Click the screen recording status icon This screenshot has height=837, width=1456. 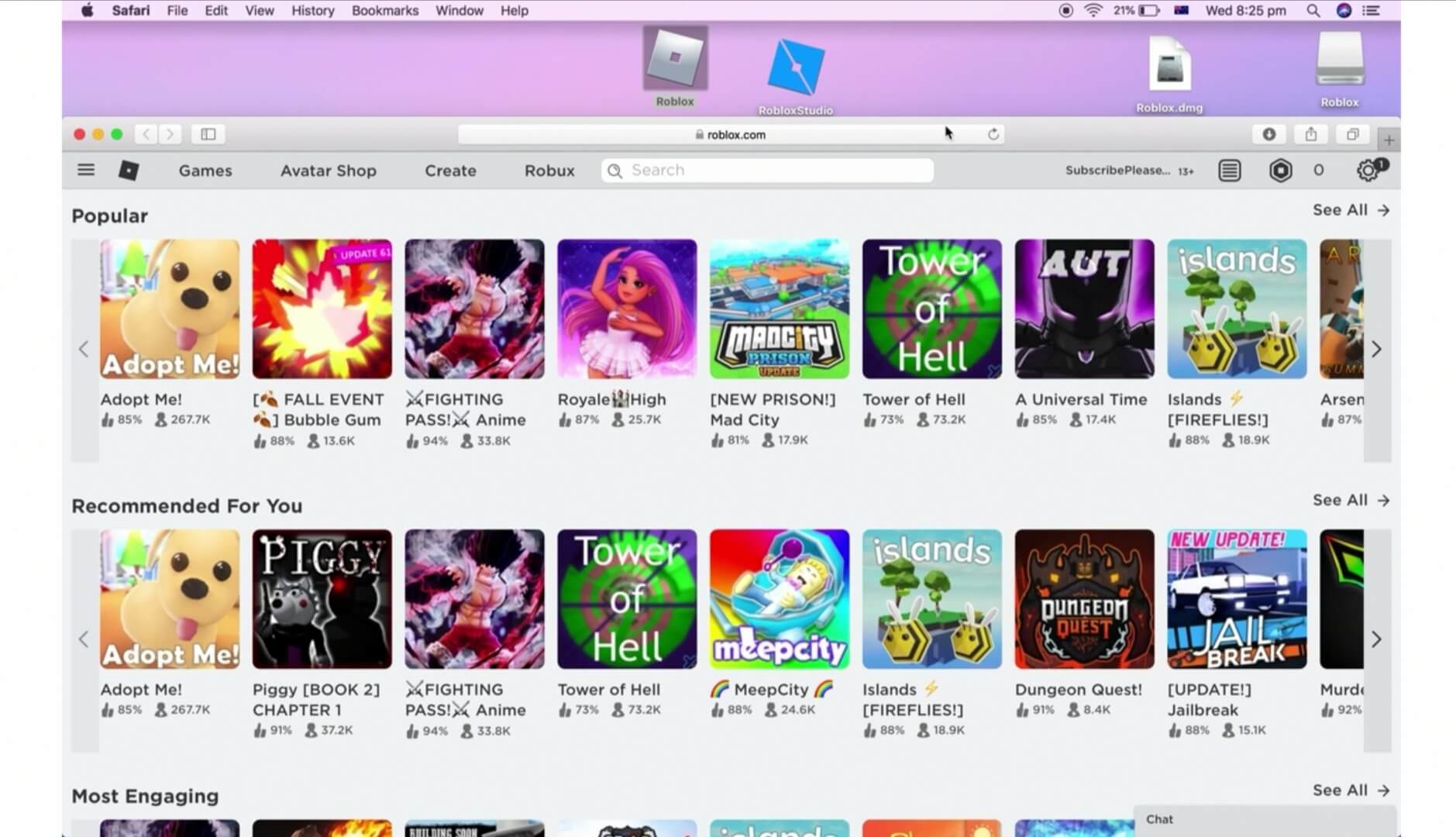click(1066, 10)
